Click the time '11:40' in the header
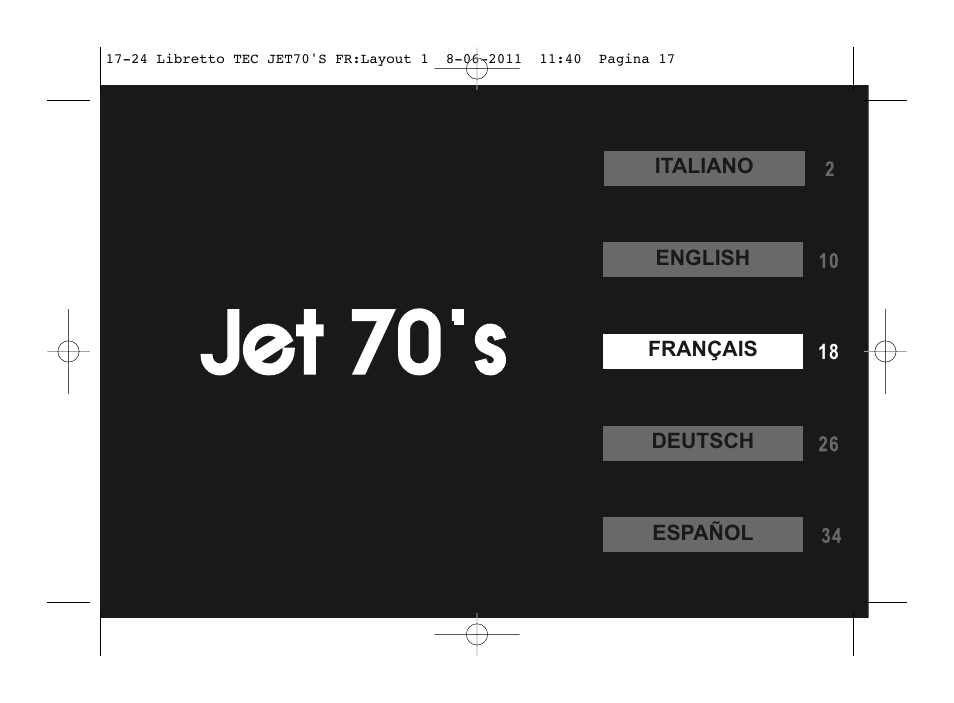Screen dimensions: 954x703 pos(560,59)
